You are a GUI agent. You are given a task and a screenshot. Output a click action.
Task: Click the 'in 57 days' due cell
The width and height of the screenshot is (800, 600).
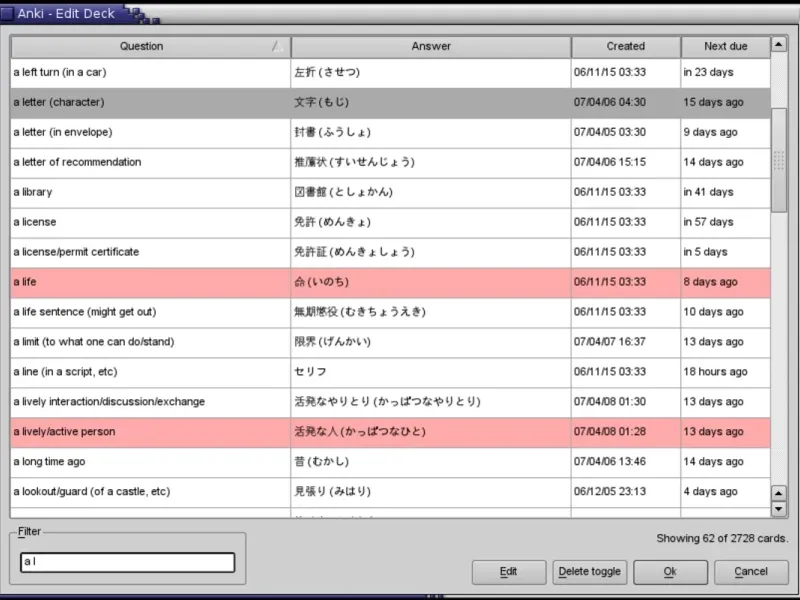click(x=726, y=222)
